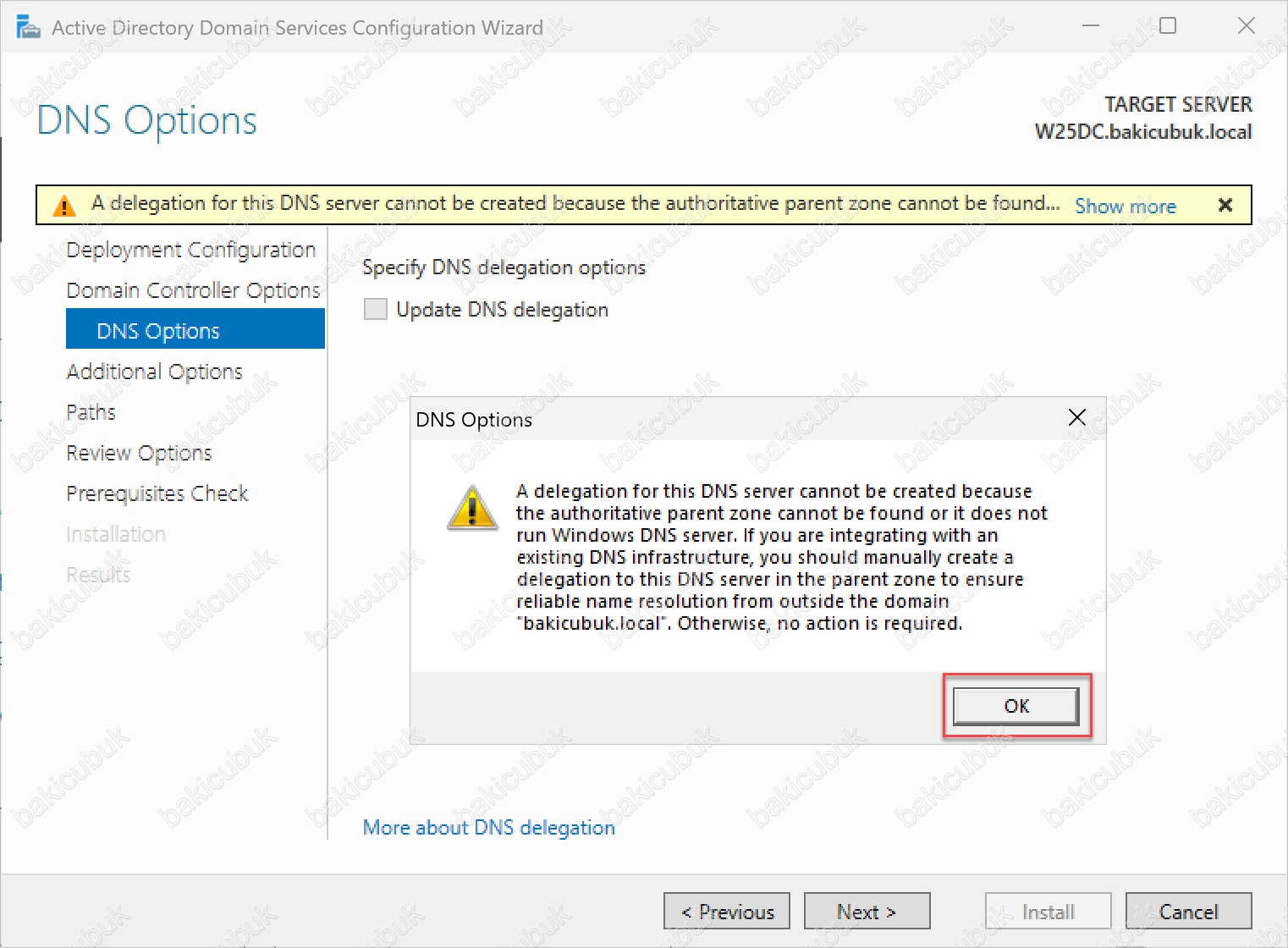Click the warning triangle icon in dialog

(x=472, y=507)
